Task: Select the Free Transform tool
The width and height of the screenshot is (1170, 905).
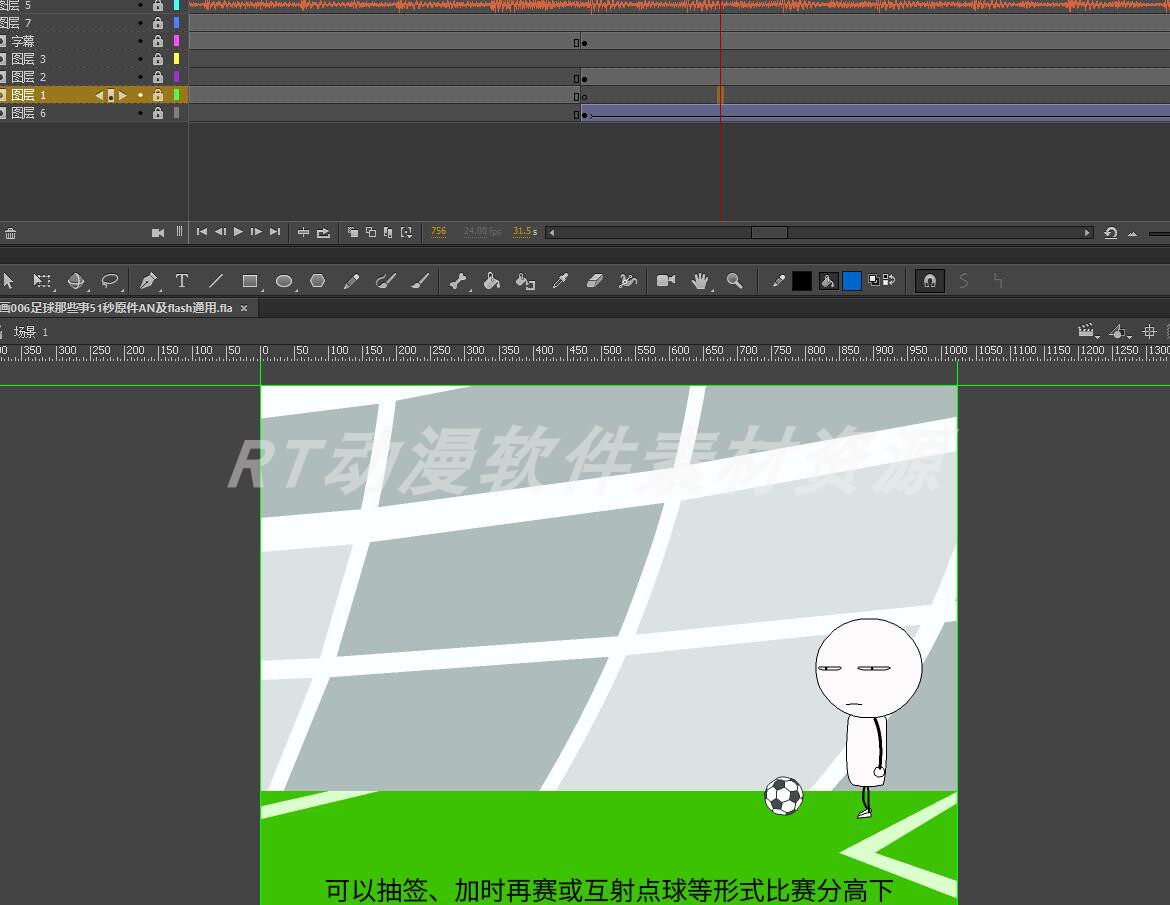Action: point(43,281)
